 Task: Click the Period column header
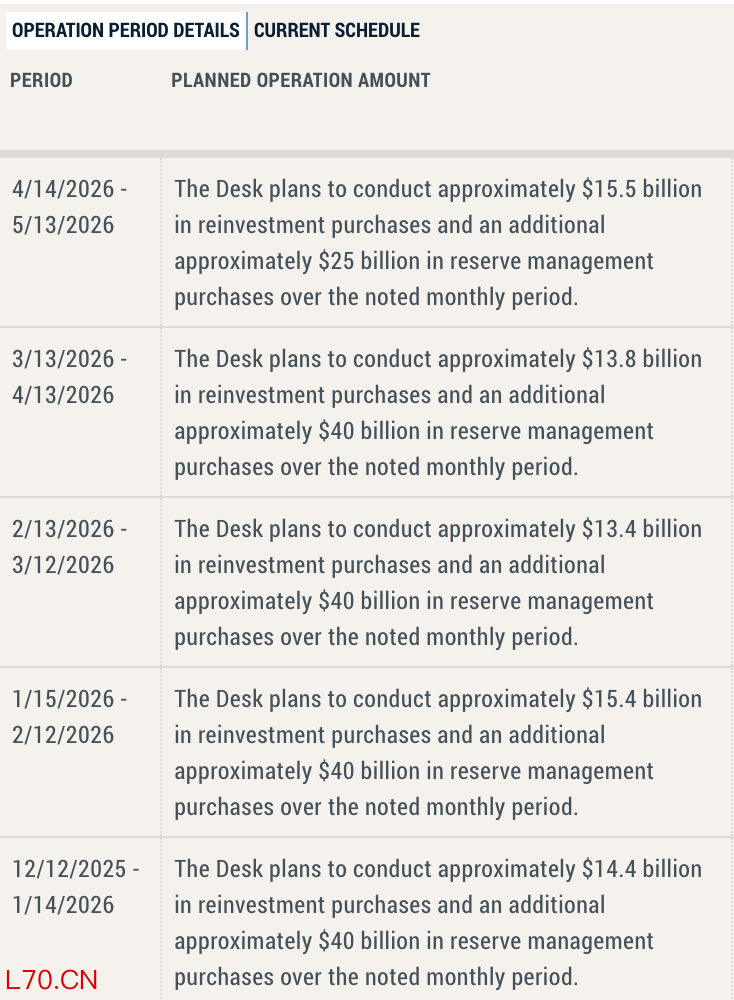41,80
